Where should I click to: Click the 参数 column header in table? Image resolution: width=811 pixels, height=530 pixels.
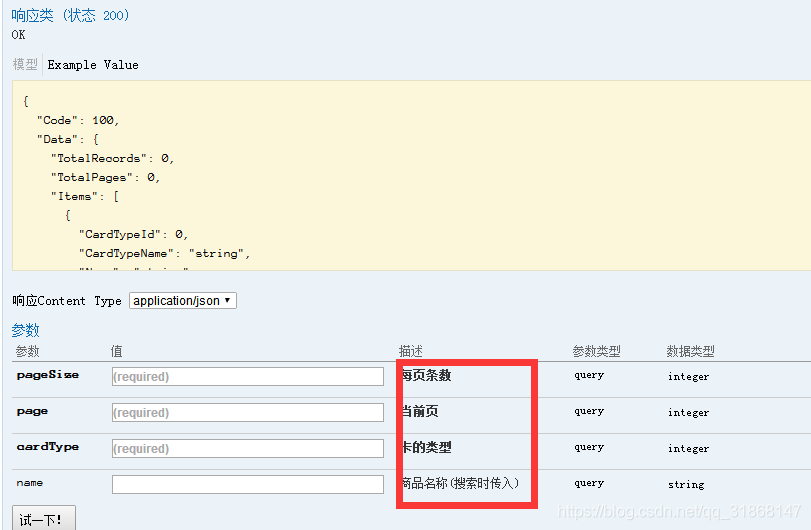point(27,352)
